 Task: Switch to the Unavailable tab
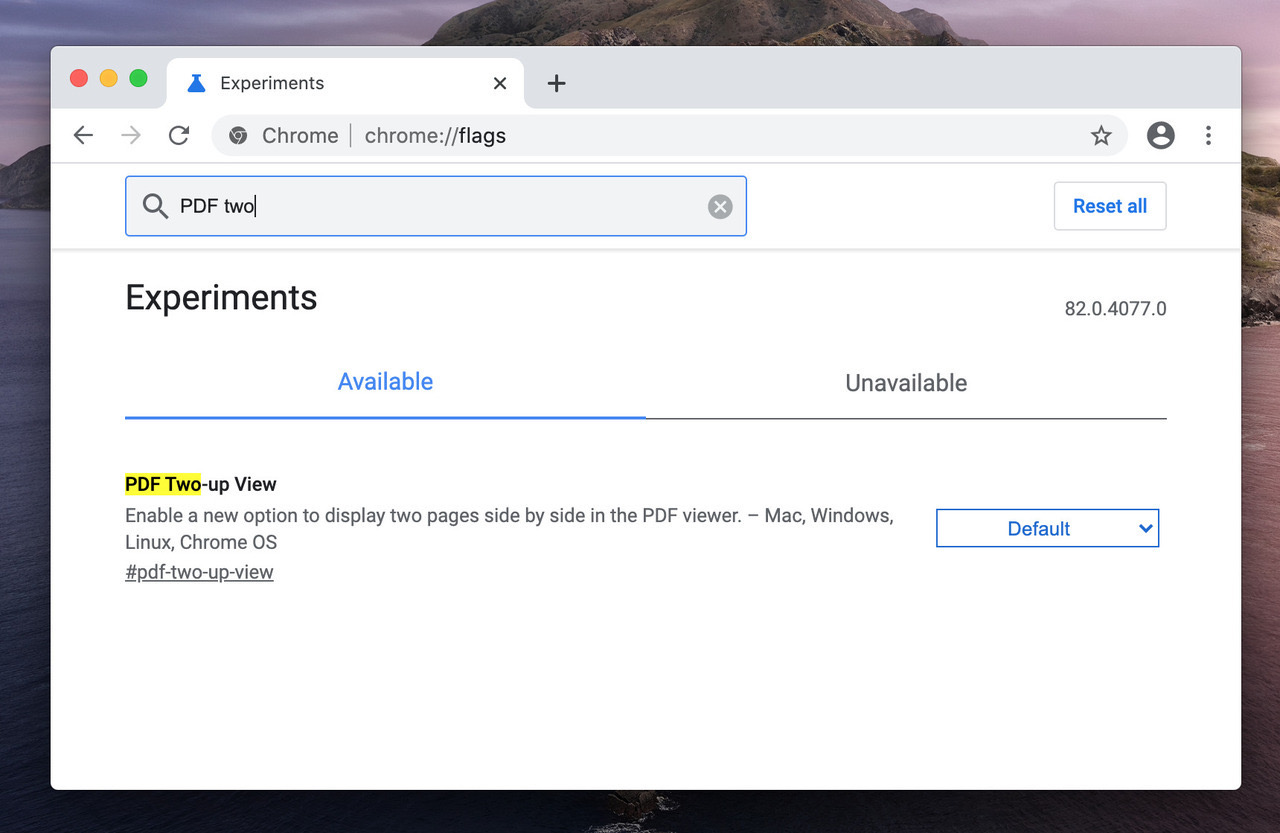pyautogui.click(x=906, y=383)
